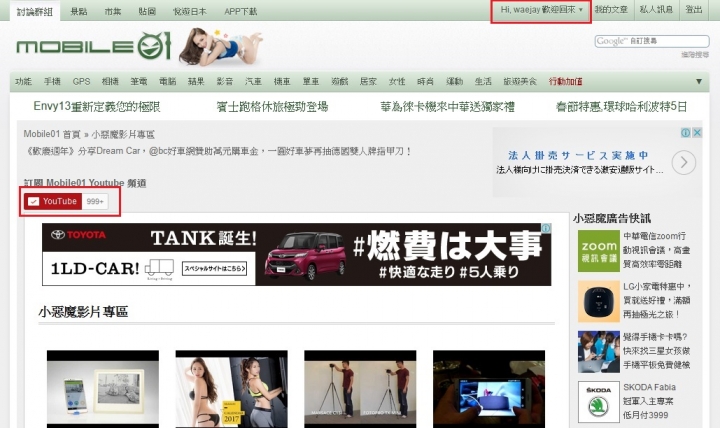Screen dimensions: 720x428
Task: Switch to the 景點 tab
Action: [79, 11]
